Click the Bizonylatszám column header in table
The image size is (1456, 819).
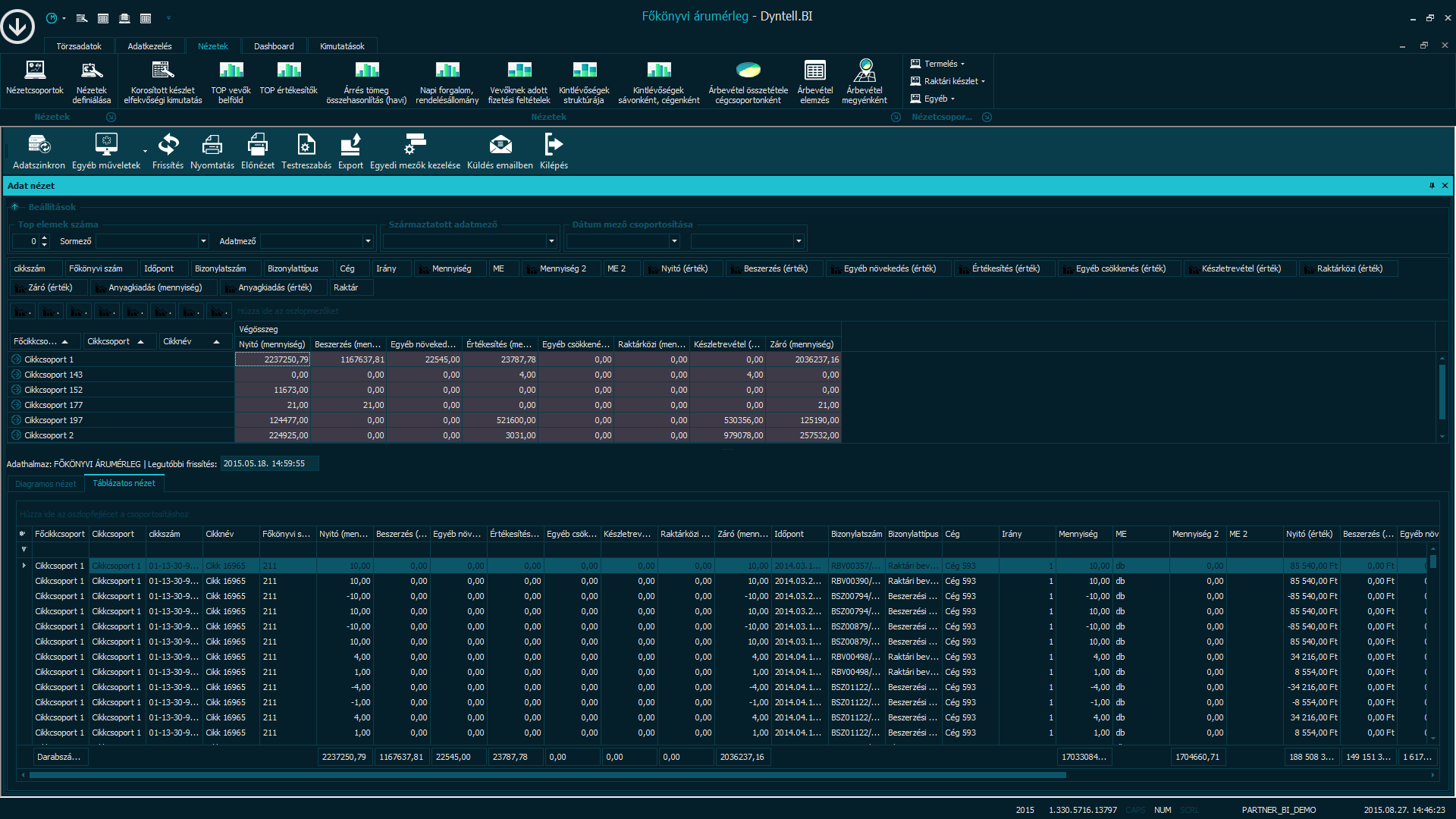856,534
